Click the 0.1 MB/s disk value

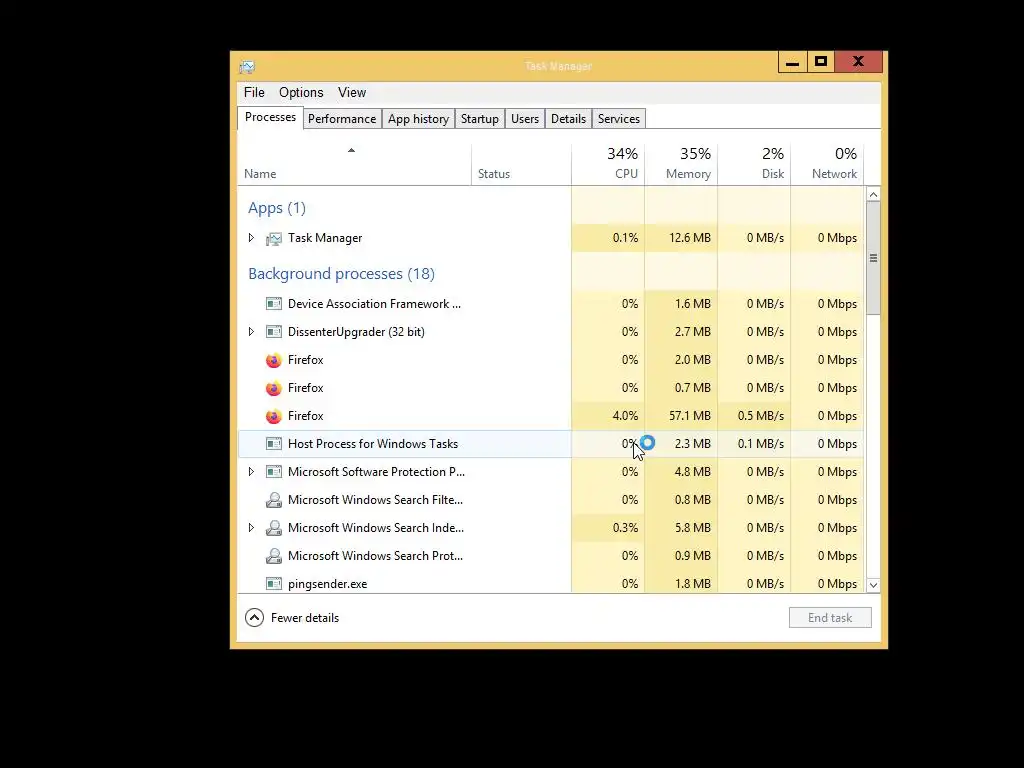point(761,444)
